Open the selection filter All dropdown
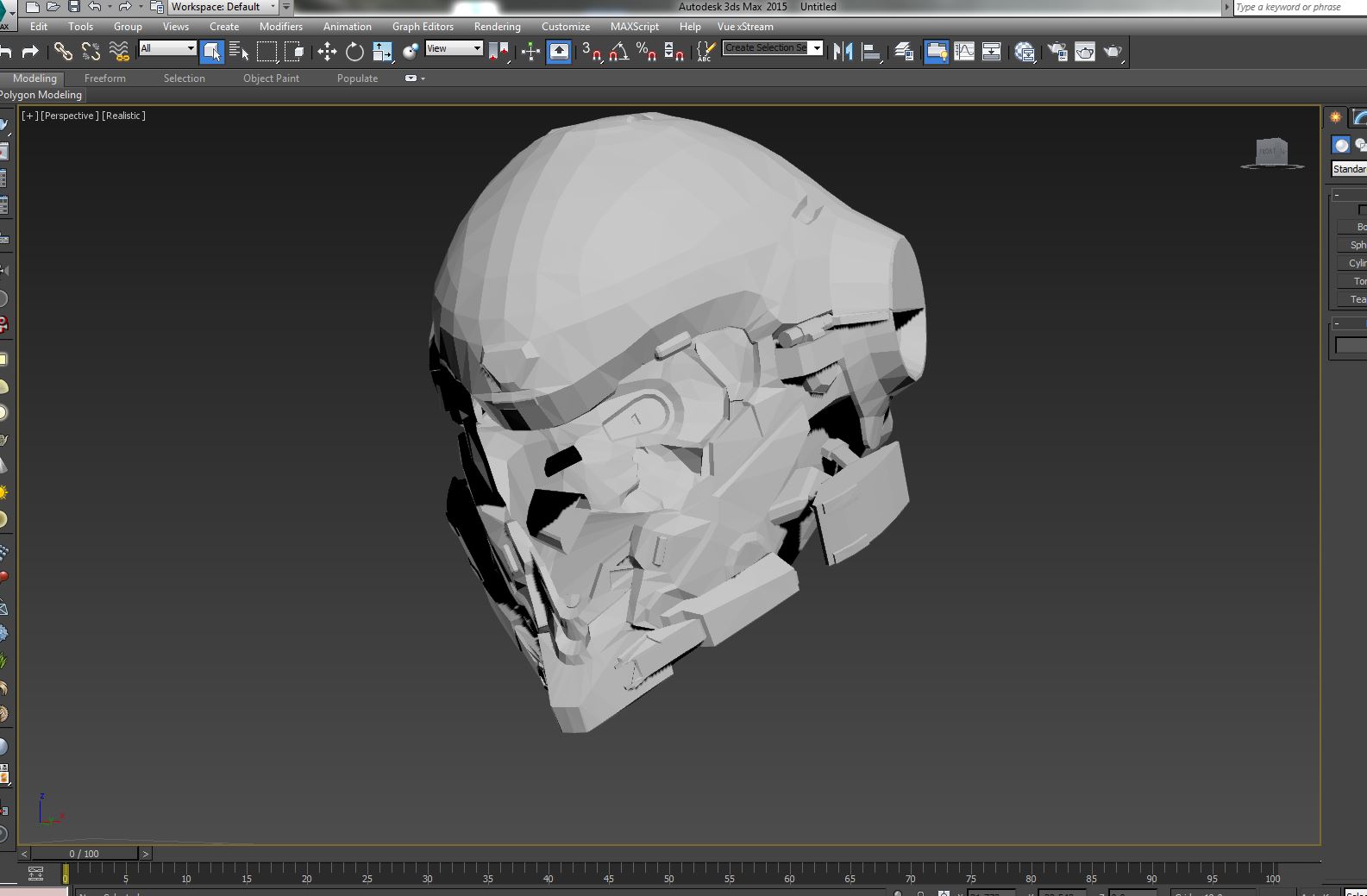1367x896 pixels. [x=168, y=48]
